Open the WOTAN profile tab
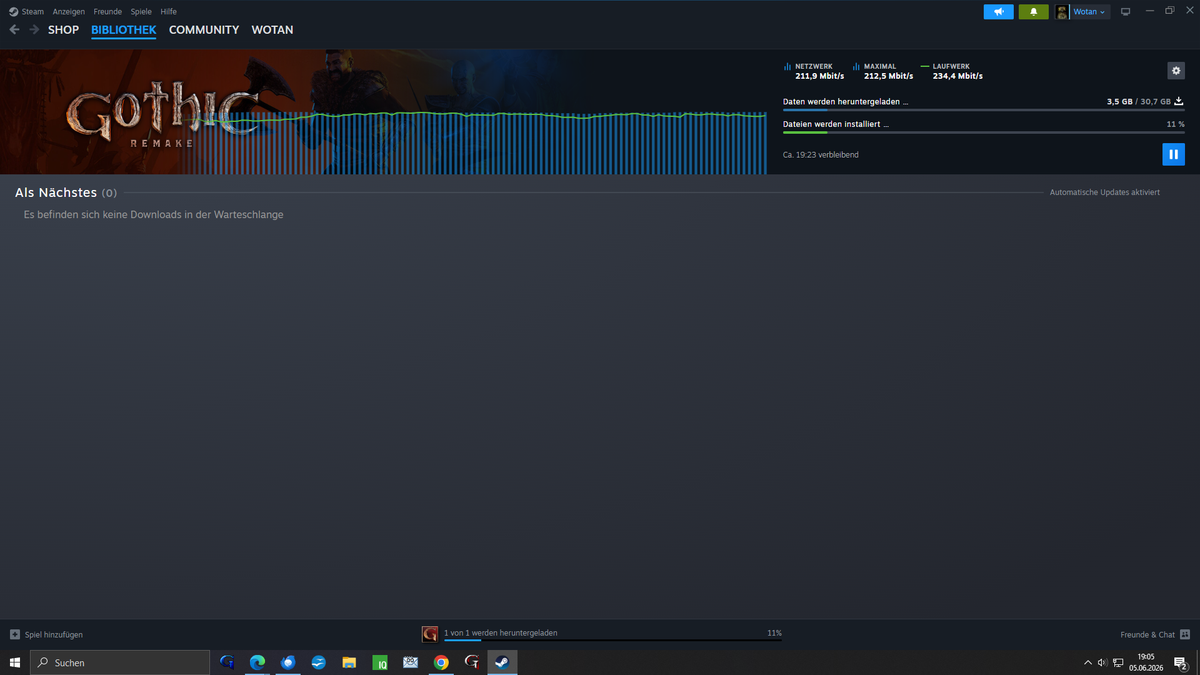This screenshot has width=1200, height=675. [x=272, y=30]
